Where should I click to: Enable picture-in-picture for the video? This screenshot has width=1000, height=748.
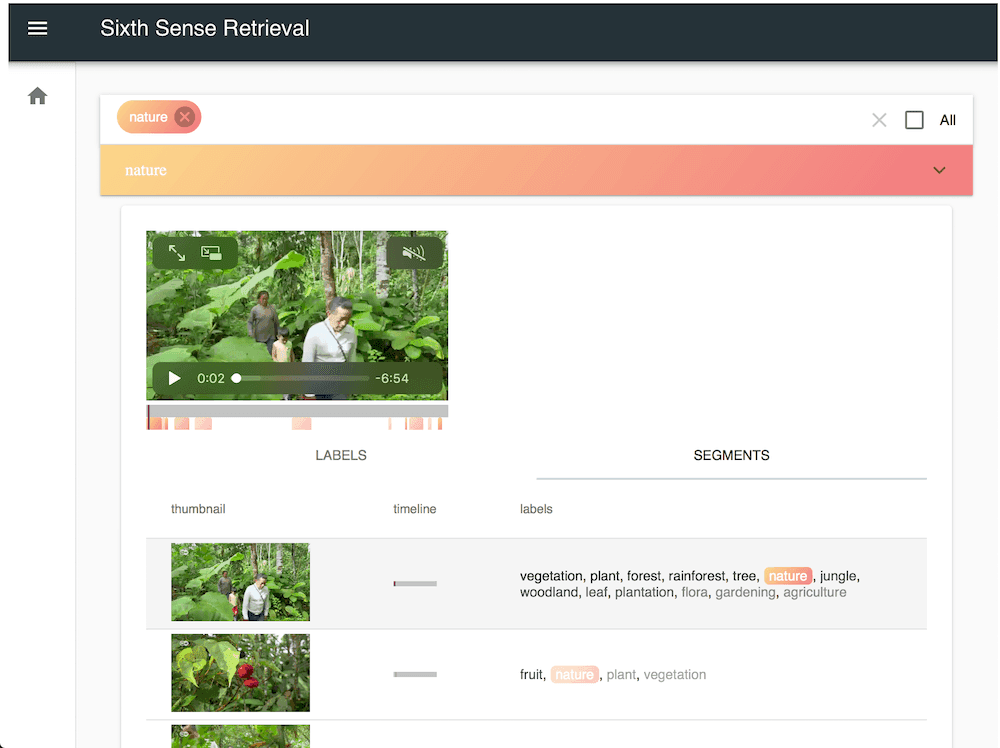(211, 253)
